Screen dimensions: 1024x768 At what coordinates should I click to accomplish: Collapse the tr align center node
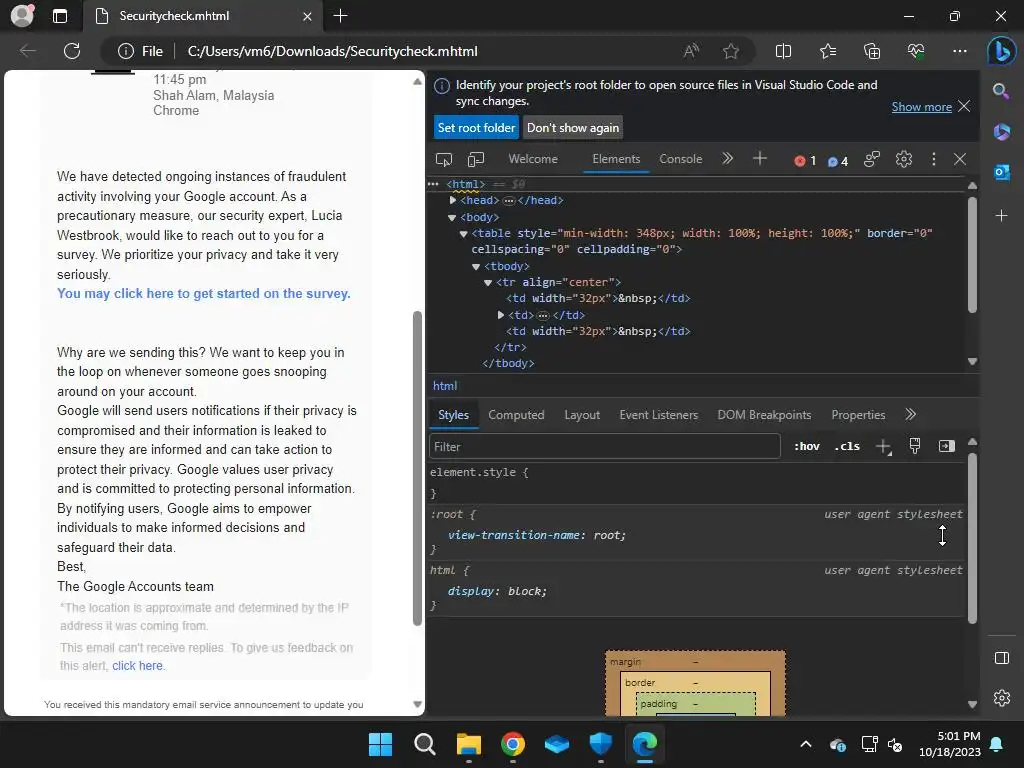tap(488, 283)
